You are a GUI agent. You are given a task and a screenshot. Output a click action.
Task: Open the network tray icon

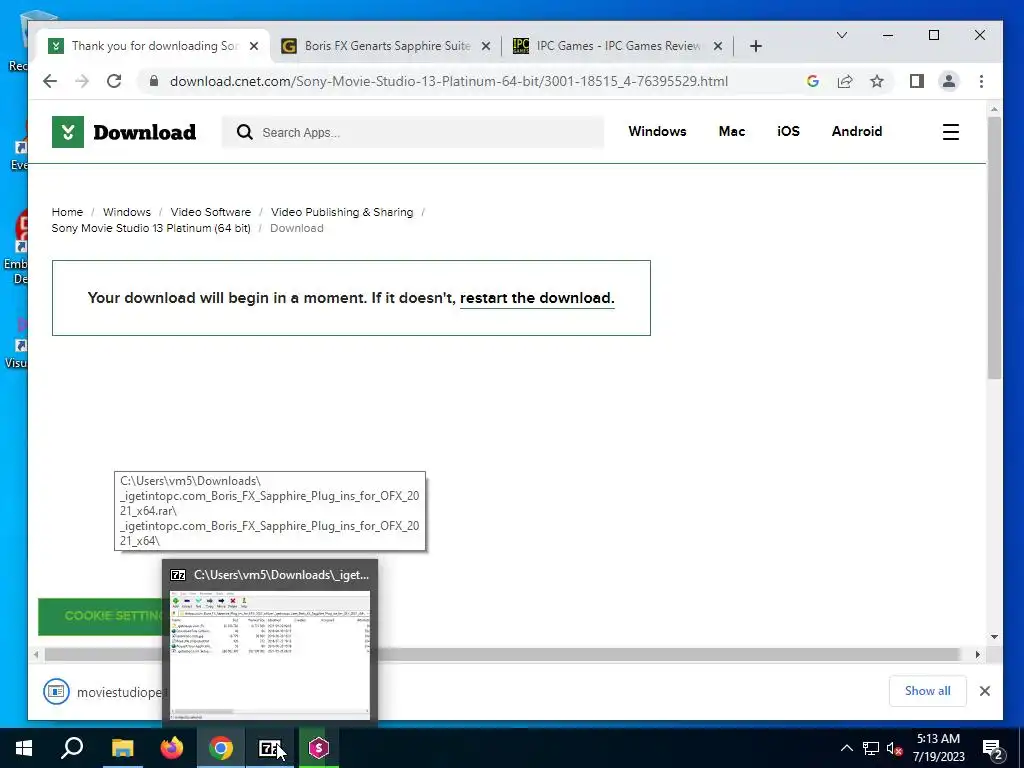(871, 748)
